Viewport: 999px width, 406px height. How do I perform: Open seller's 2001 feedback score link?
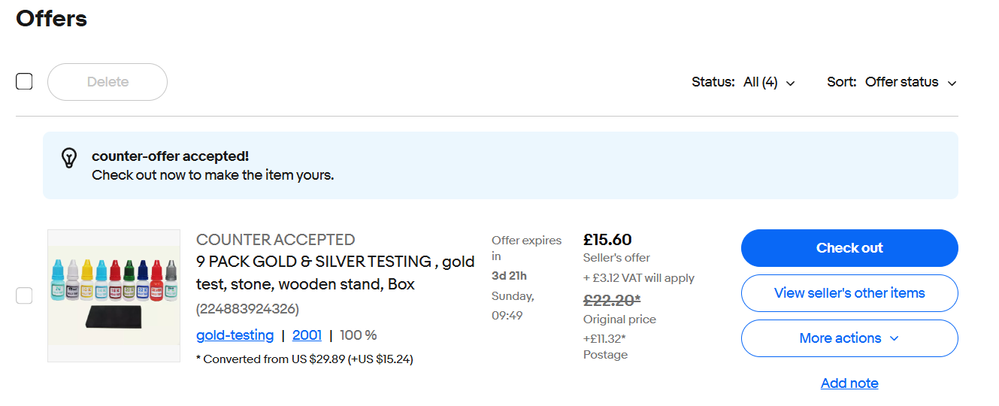tap(308, 335)
